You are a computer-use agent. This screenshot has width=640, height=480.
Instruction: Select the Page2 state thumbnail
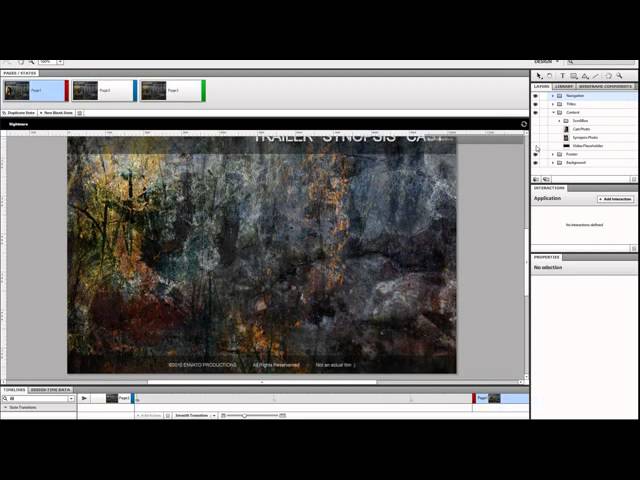coord(104,91)
